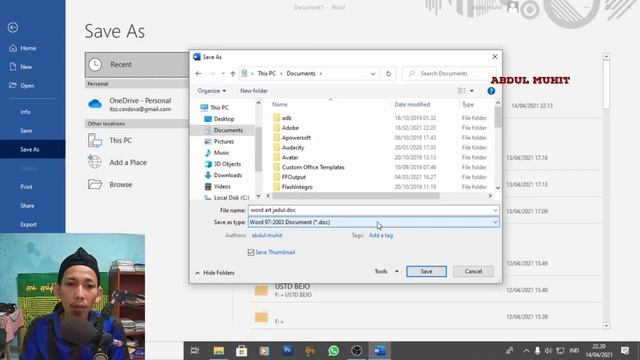Open the Tools dropdown
This screenshot has width=640, height=360.
(x=386, y=271)
